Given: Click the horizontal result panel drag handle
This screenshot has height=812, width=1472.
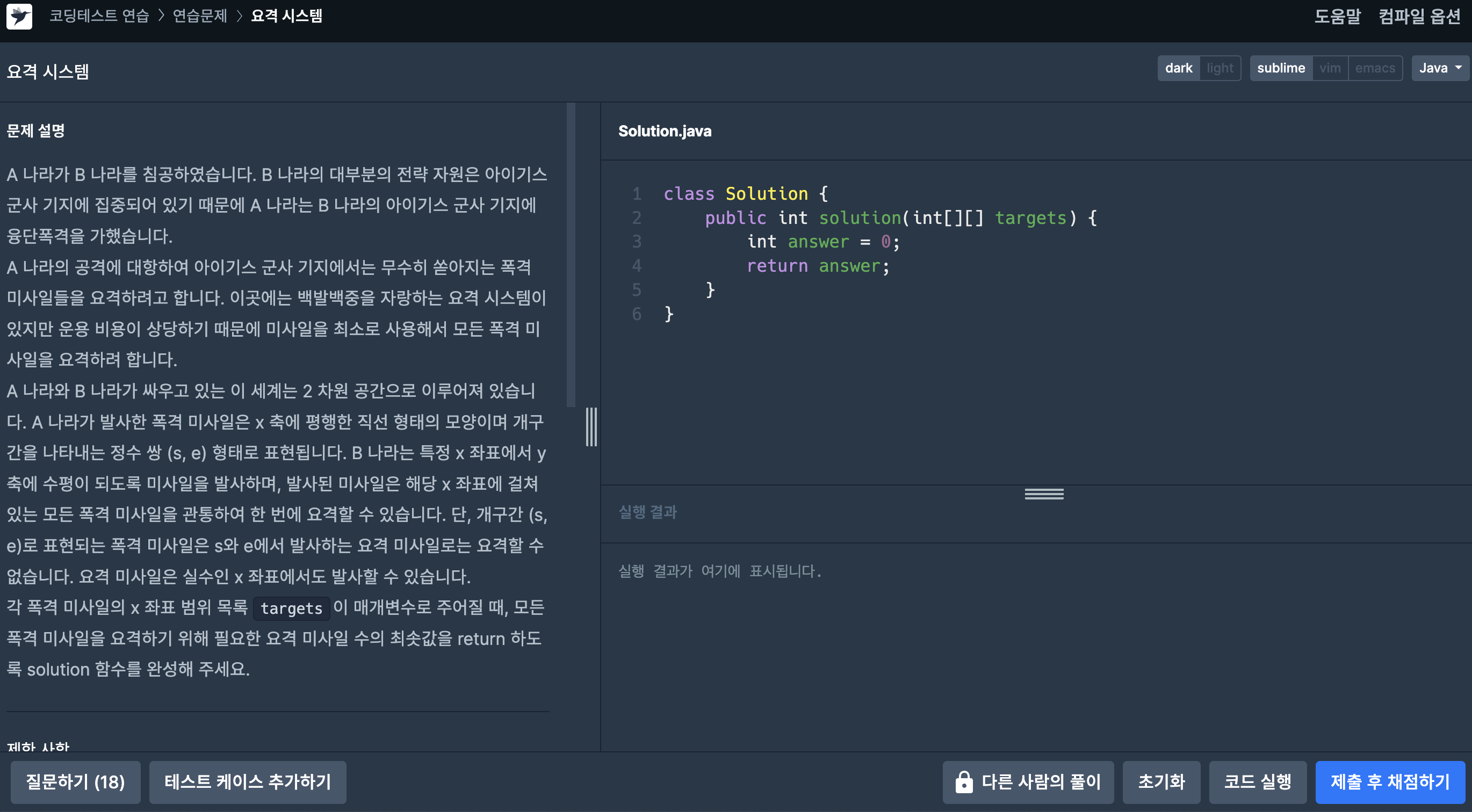Looking at the screenshot, I should [1043, 494].
